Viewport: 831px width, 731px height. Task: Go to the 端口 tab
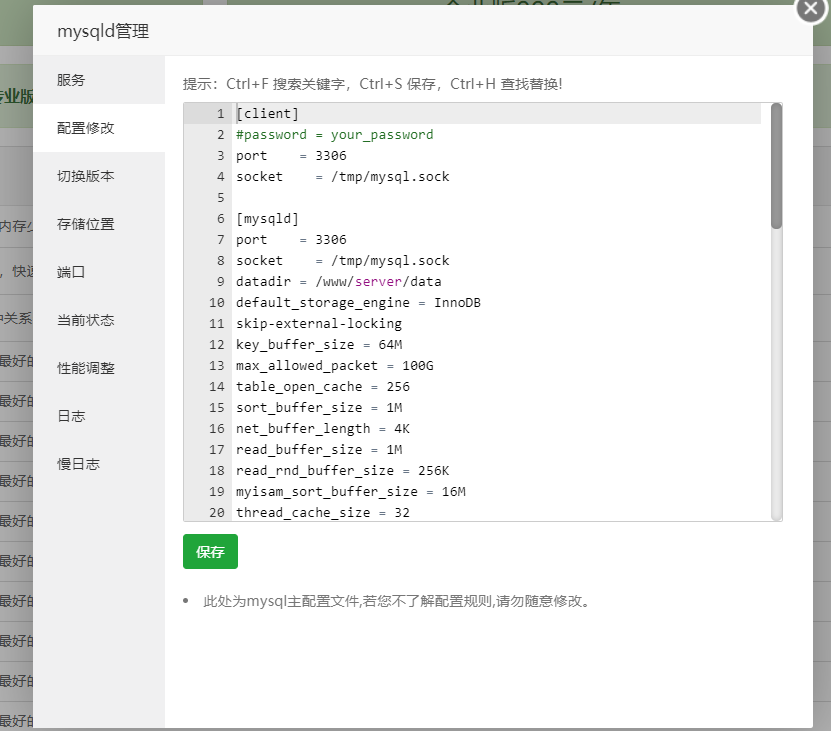tap(99, 272)
